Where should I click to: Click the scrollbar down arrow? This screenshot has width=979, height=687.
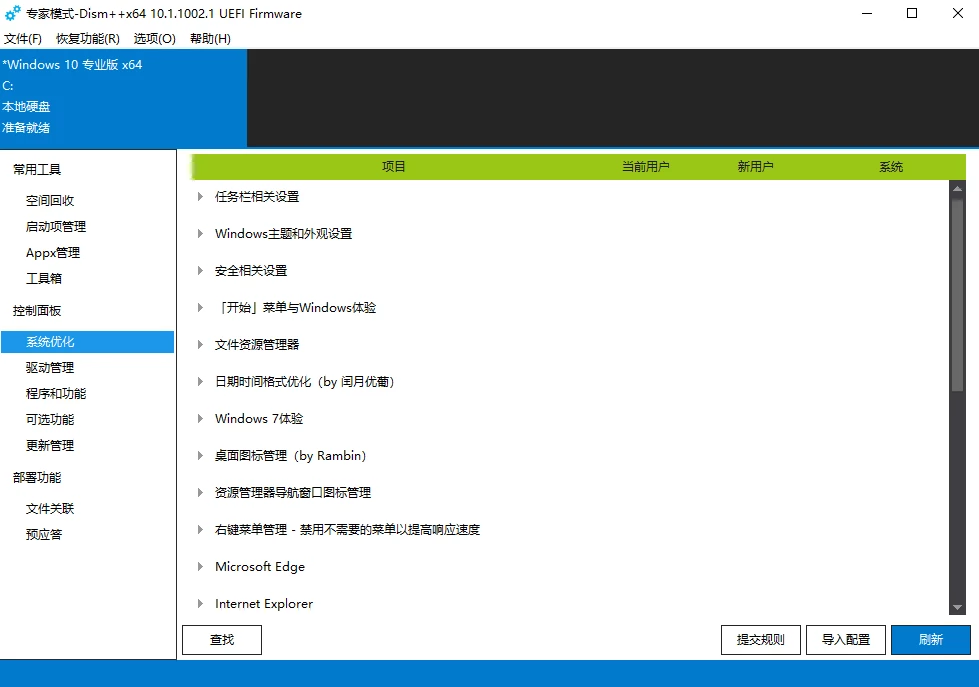(958, 607)
